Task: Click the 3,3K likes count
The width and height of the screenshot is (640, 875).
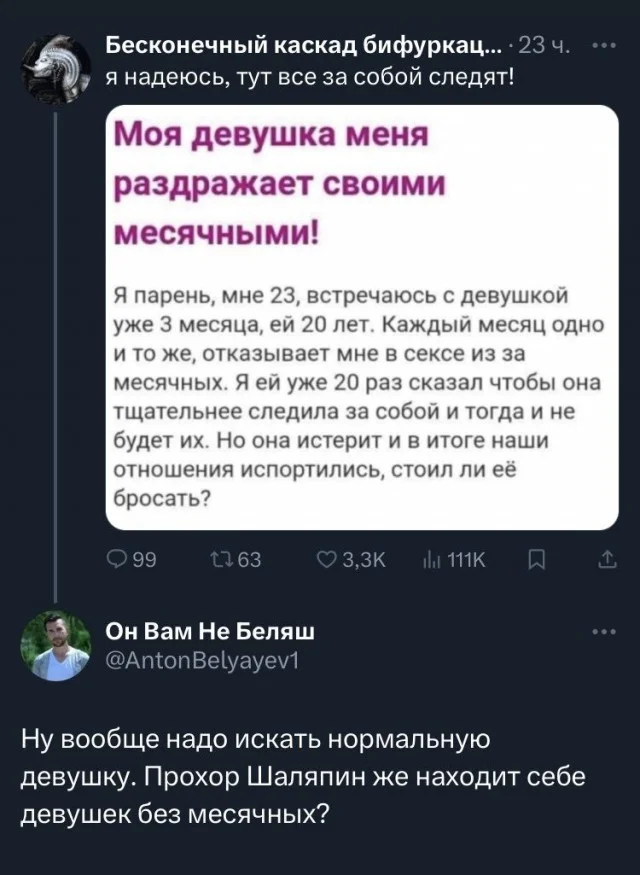Action: pyautogui.click(x=356, y=560)
